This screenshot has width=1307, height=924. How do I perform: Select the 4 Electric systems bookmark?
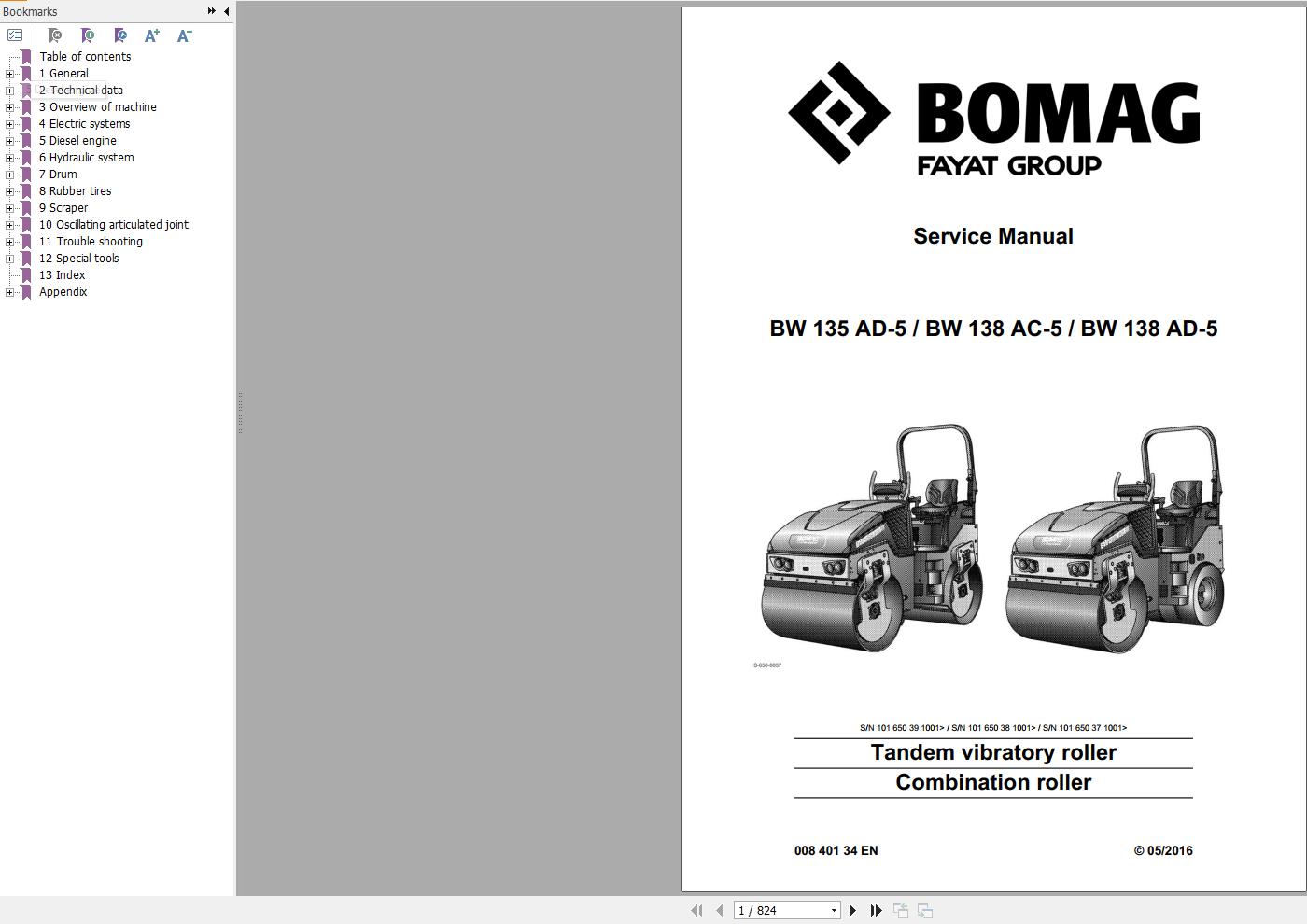coord(85,124)
